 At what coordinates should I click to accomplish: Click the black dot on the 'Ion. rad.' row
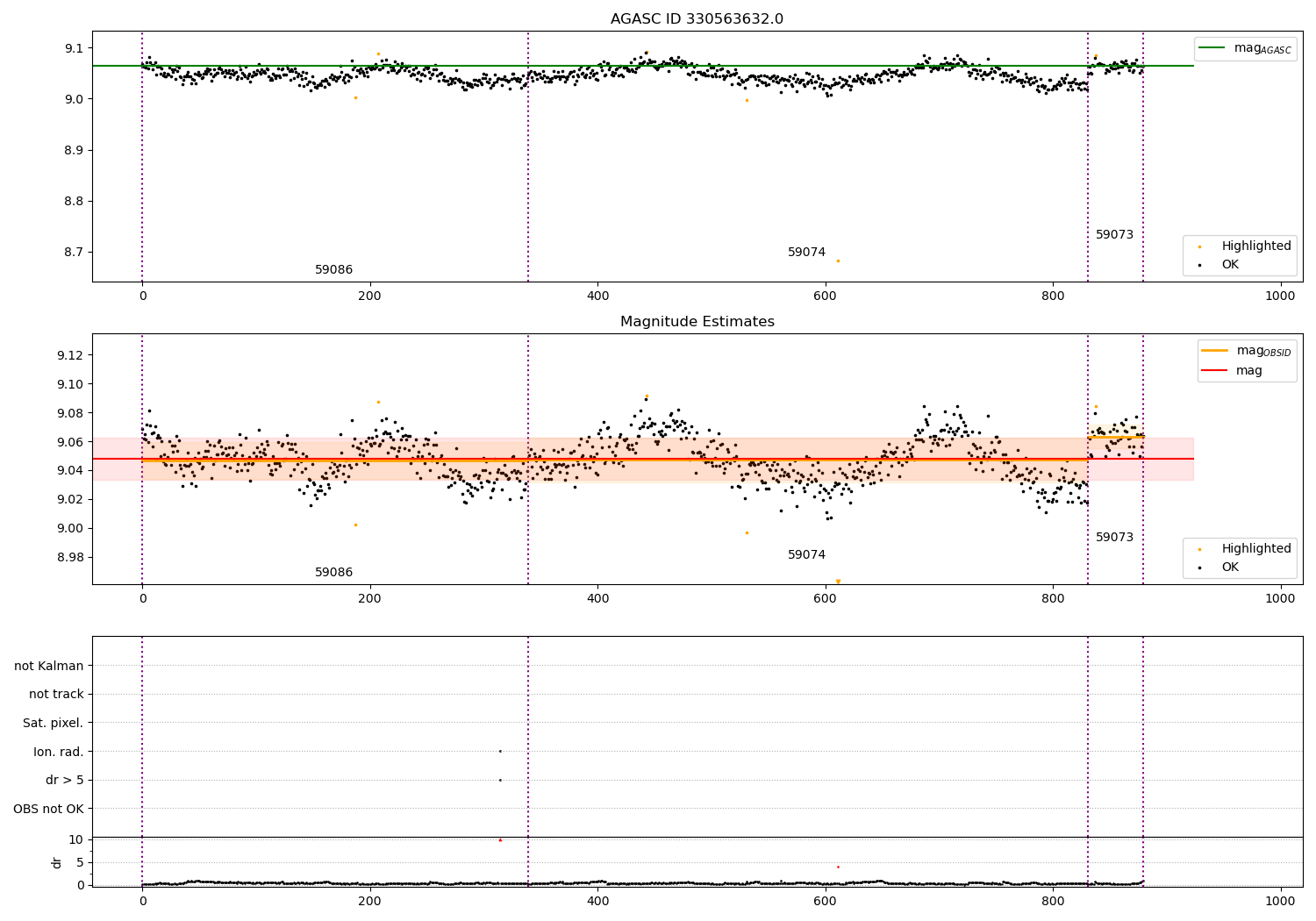[x=500, y=751]
